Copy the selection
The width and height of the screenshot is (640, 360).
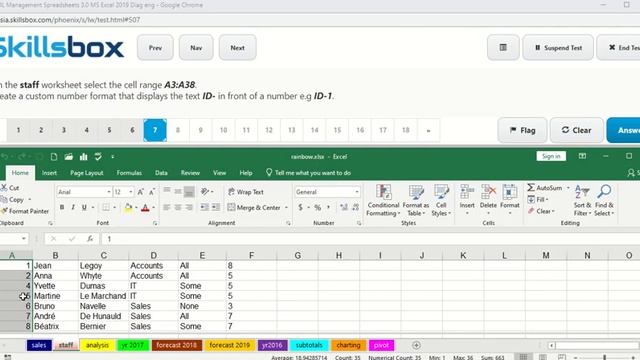pos(13,200)
